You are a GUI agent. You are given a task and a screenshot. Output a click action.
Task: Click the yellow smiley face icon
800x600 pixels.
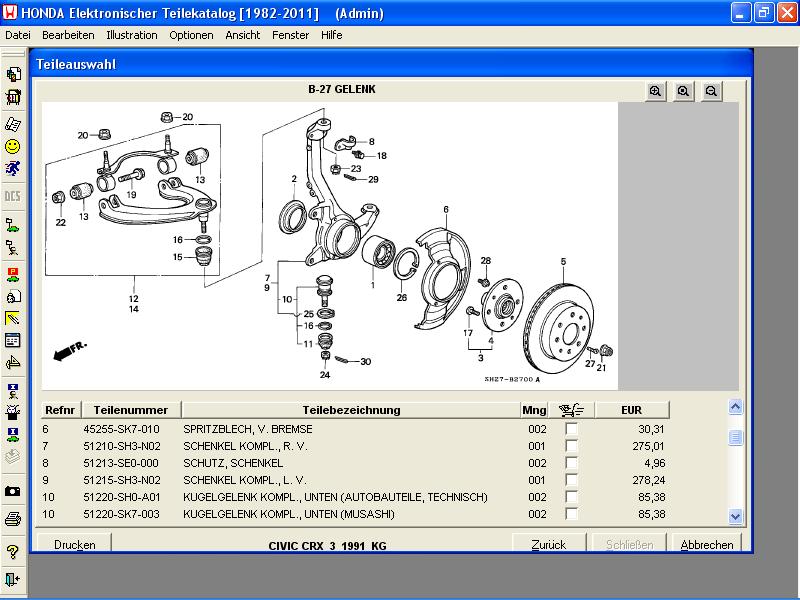[x=13, y=146]
